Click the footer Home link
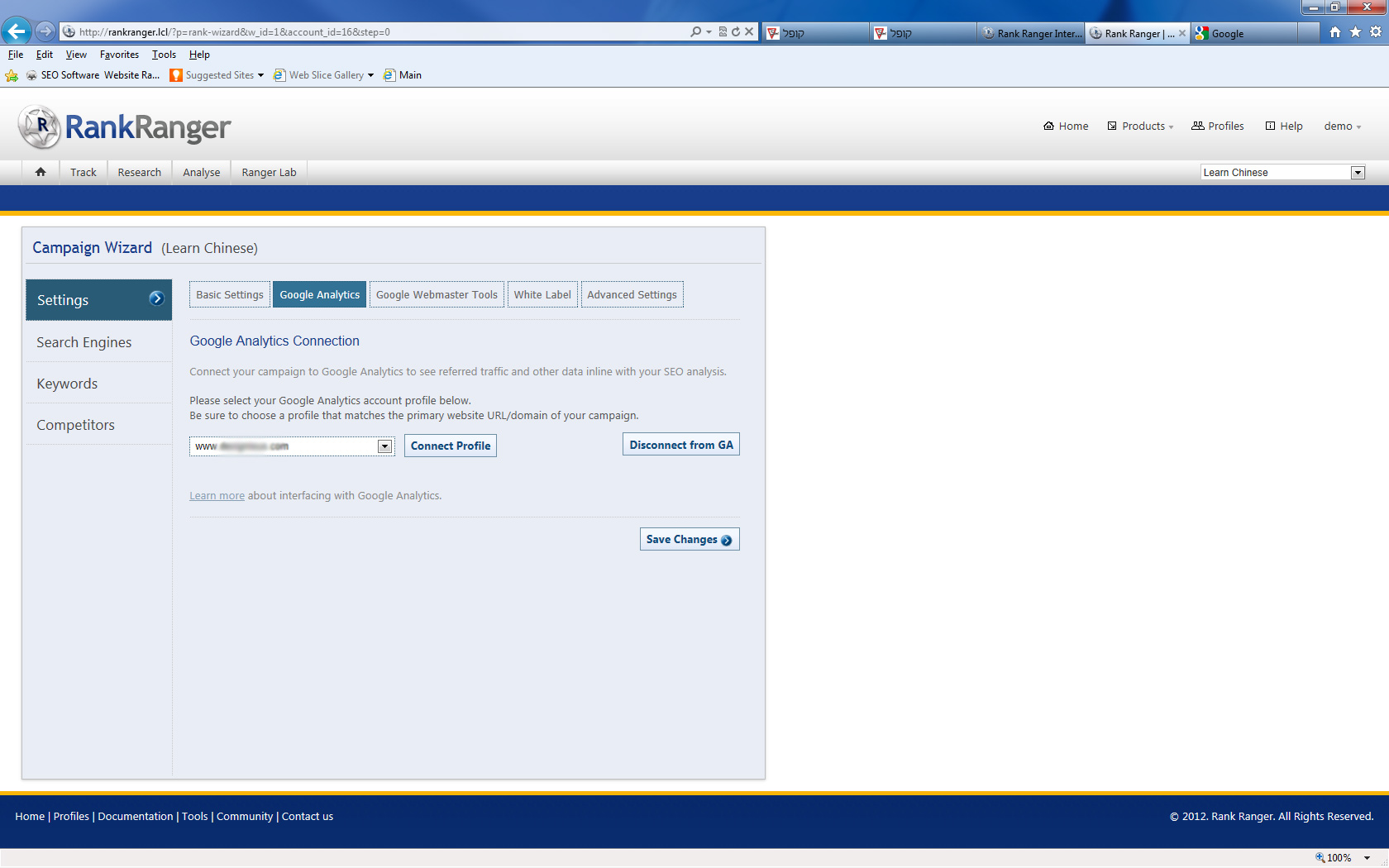 [30, 817]
